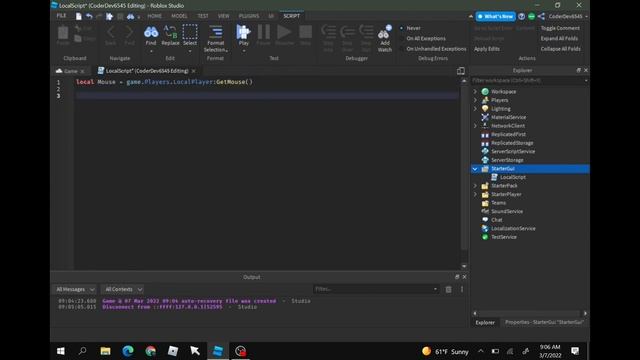Open Microsoft Edge from taskbar

[x=128, y=351]
